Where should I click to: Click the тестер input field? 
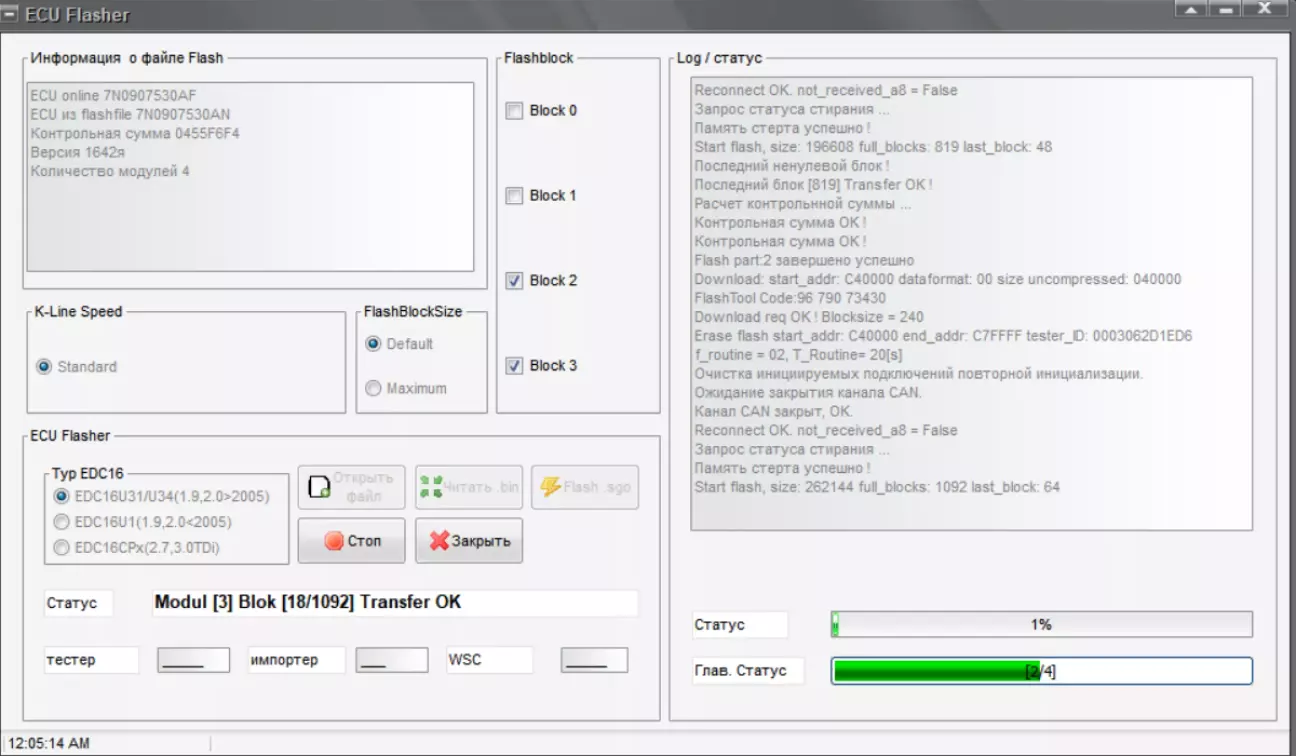[193, 660]
